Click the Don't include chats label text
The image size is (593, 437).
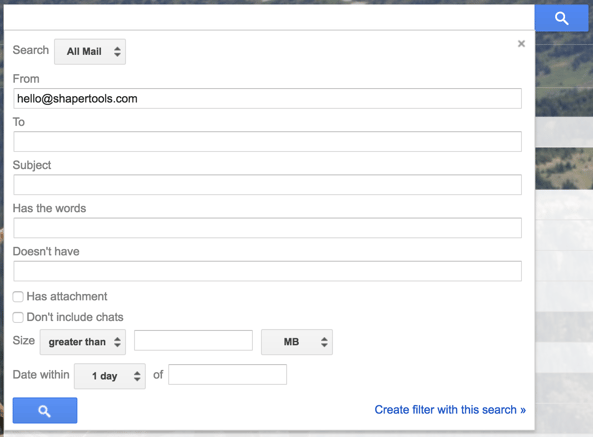click(x=75, y=317)
